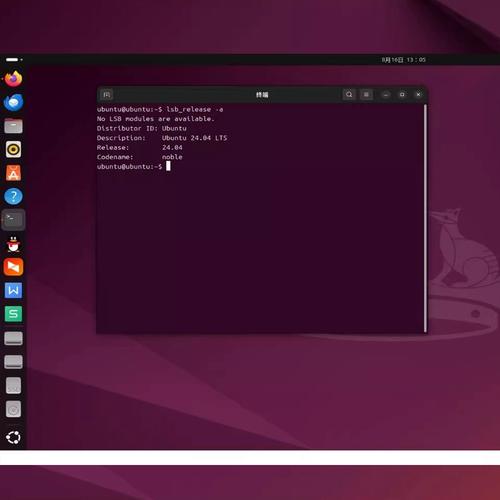
Task: Open second mounted drive icon in dock
Action: coord(13,362)
